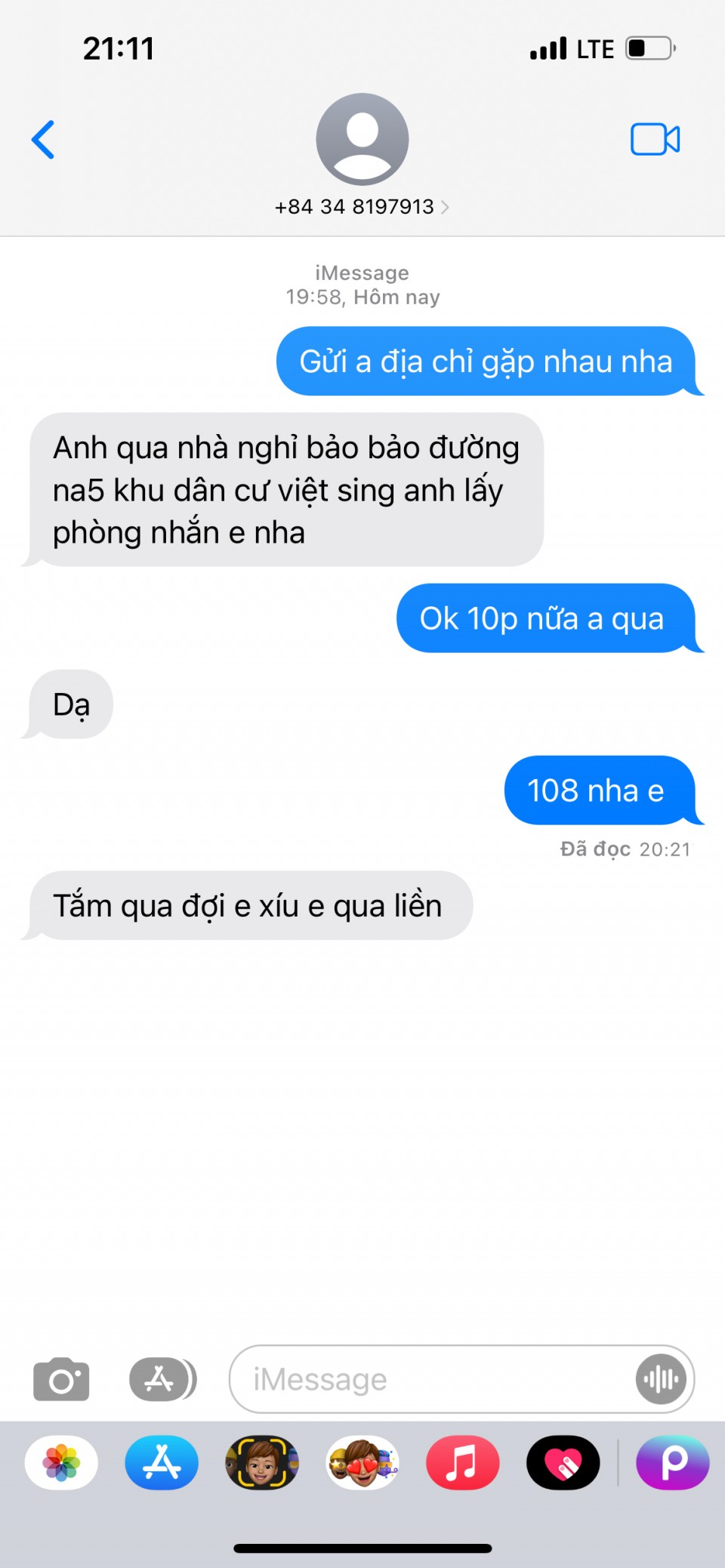Open Music app in iMessage drawer
The height and width of the screenshot is (1568, 725).
pyautogui.click(x=463, y=1462)
